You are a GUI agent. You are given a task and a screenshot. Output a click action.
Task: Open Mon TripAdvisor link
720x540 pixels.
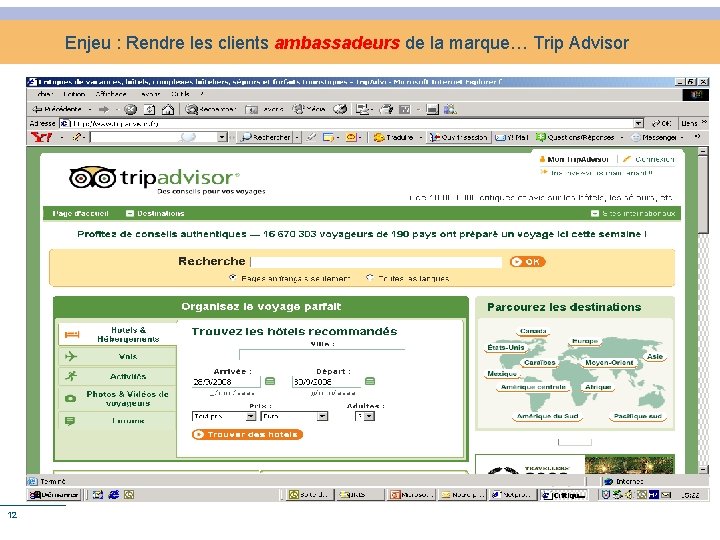coord(574,159)
